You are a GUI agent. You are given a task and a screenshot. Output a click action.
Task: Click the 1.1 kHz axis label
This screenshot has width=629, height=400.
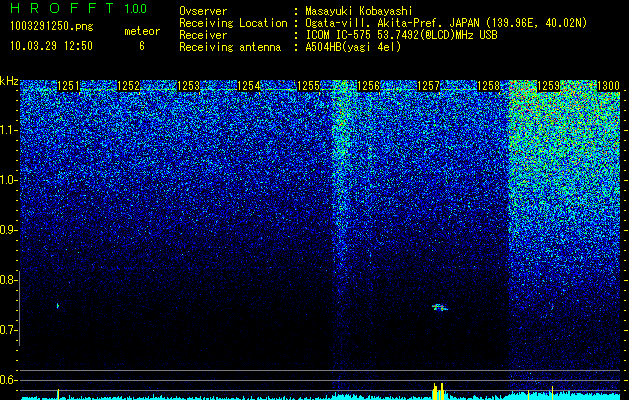(8, 130)
